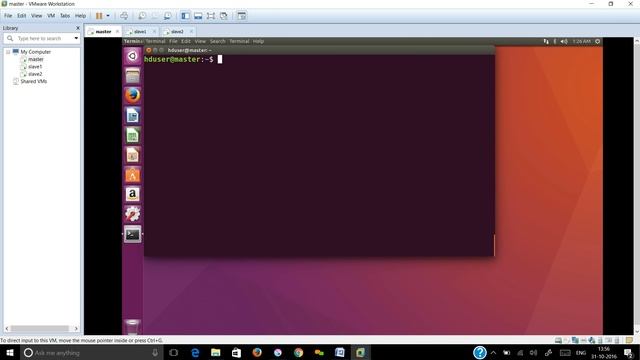640x360 pixels.
Task: Switch to the slave1 tab
Action: tap(140, 31)
